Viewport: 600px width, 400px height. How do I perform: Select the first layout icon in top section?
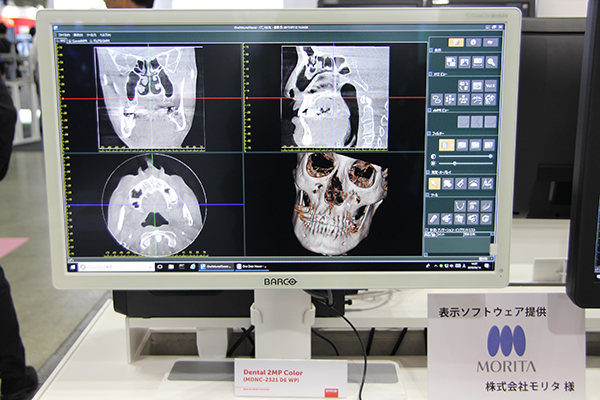(450, 62)
